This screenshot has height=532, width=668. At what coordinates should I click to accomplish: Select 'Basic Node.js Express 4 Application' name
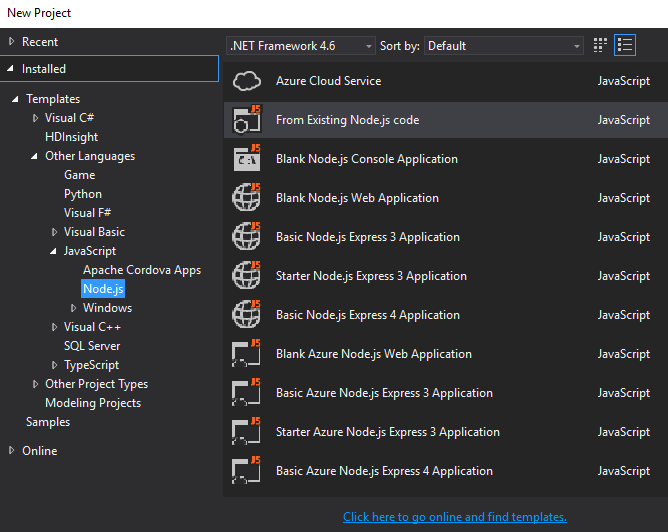[x=368, y=315]
